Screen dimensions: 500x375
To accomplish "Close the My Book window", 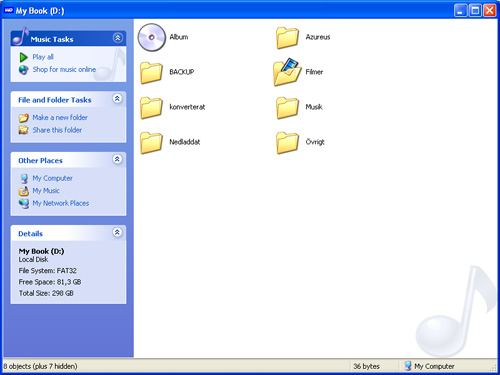I will tap(490, 11).
